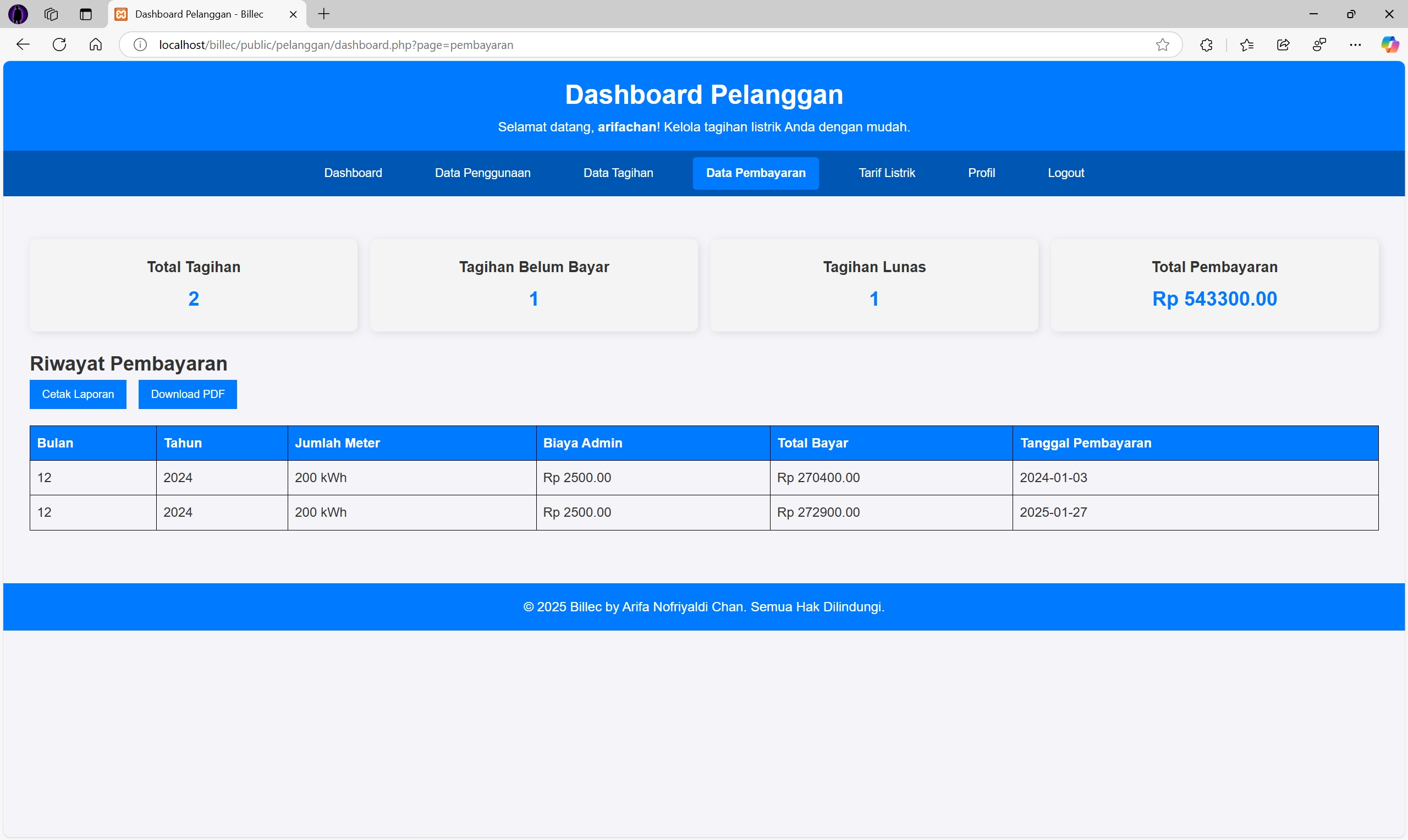Click the Total Pembayaran value Rp 543300.00
This screenshot has height=840, width=1408.
[1214, 299]
